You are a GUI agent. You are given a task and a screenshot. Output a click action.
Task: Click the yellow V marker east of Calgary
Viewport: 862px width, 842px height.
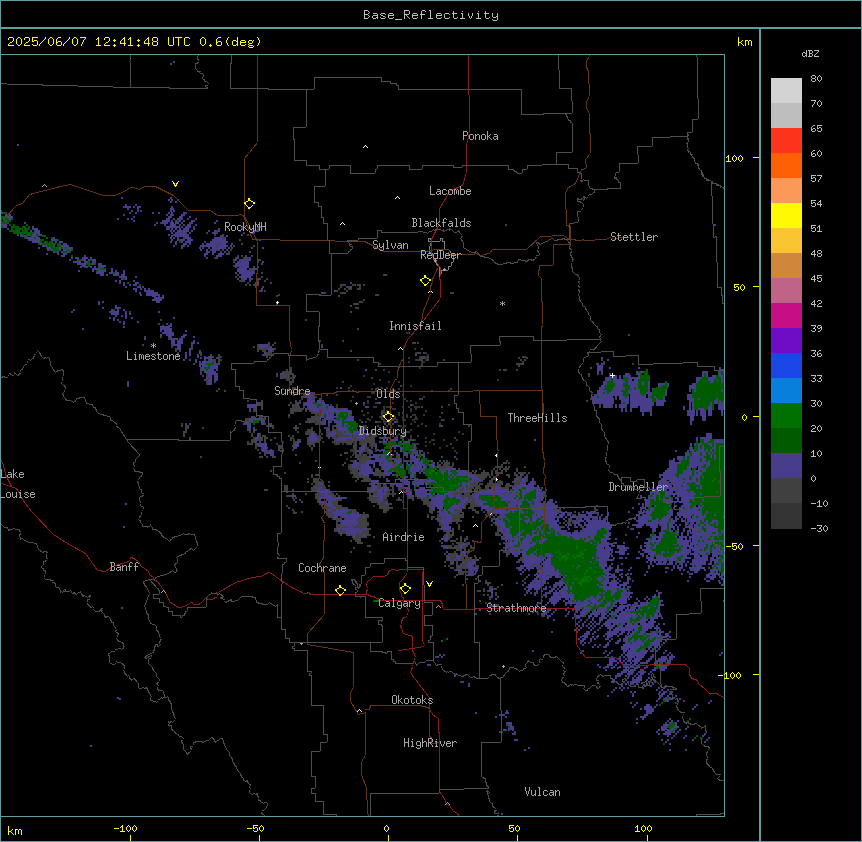click(x=429, y=584)
